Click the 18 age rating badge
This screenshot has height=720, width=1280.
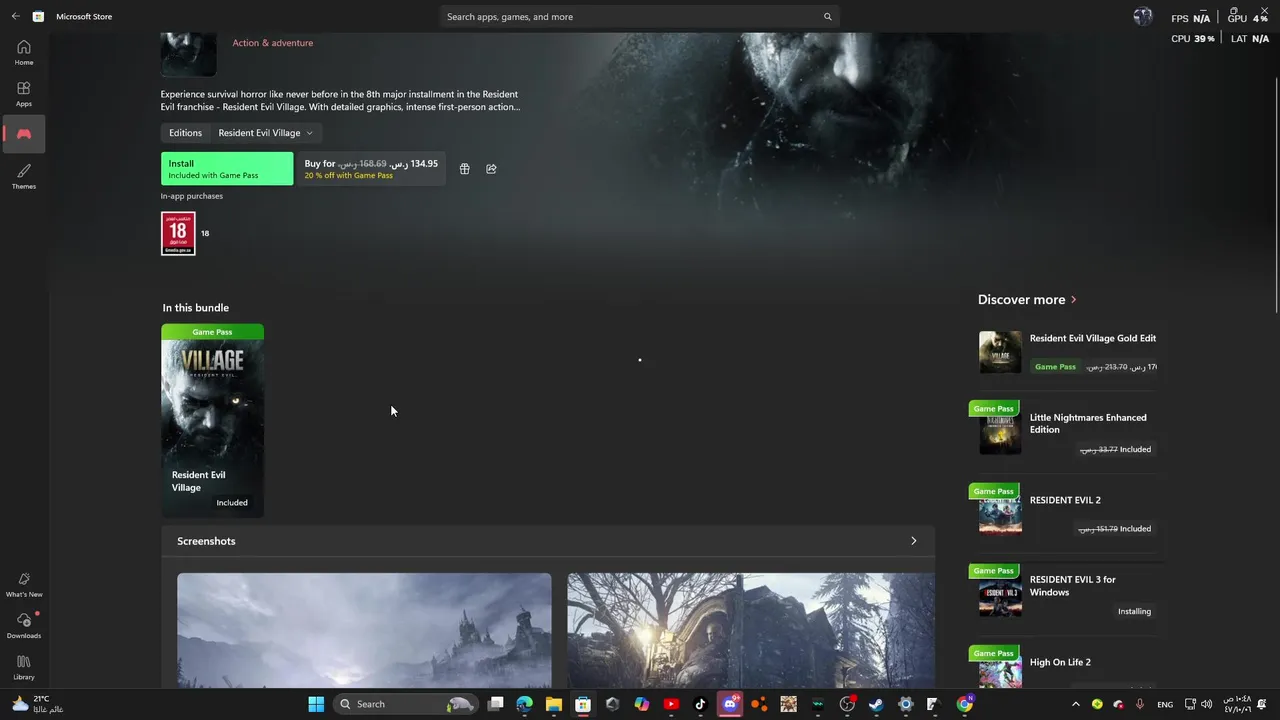(178, 233)
